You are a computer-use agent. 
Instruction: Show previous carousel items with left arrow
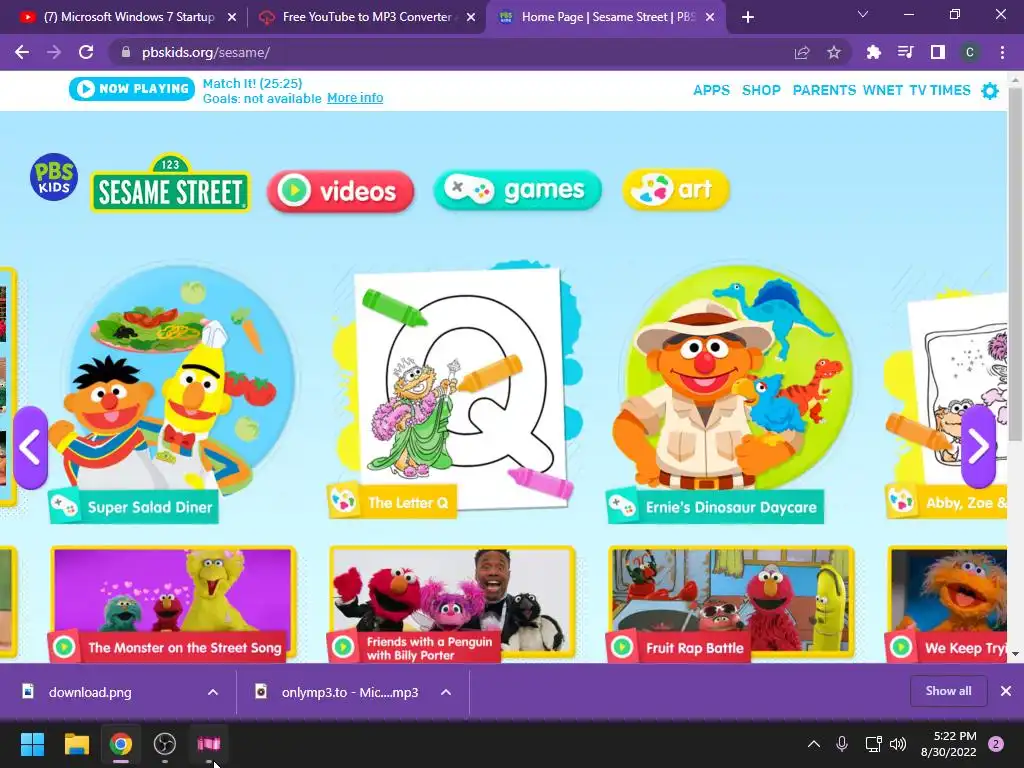(x=31, y=447)
